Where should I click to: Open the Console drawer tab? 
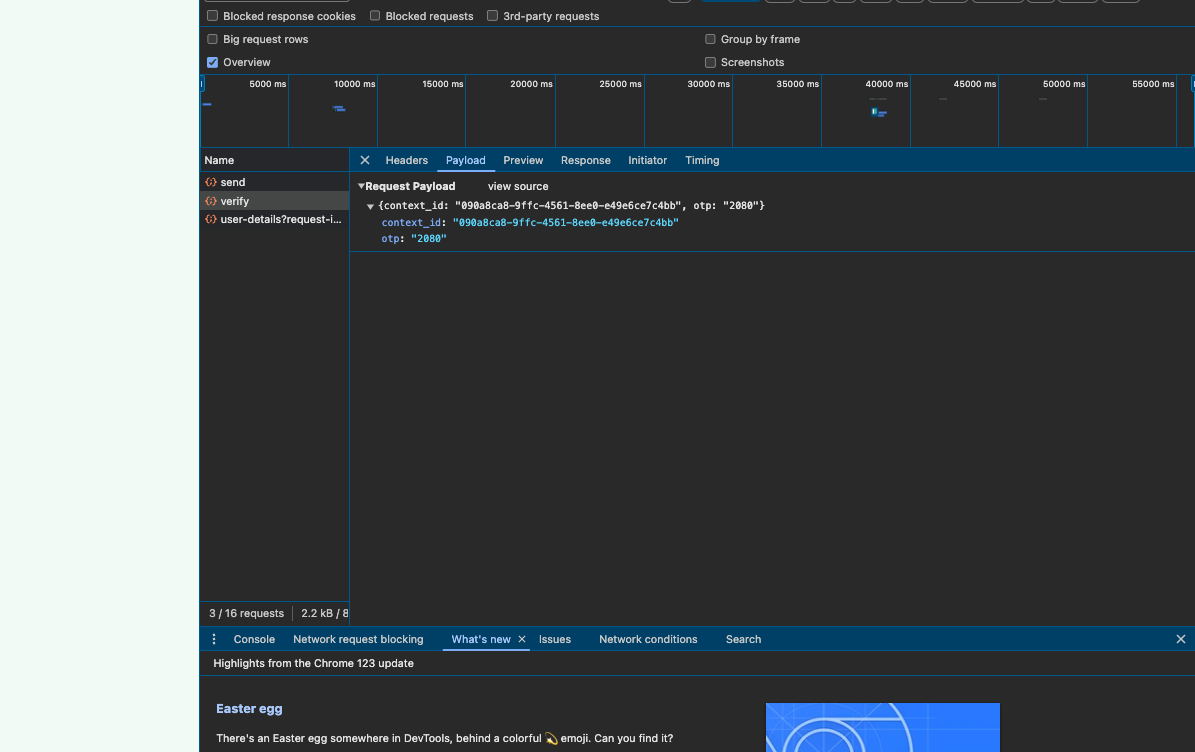254,639
